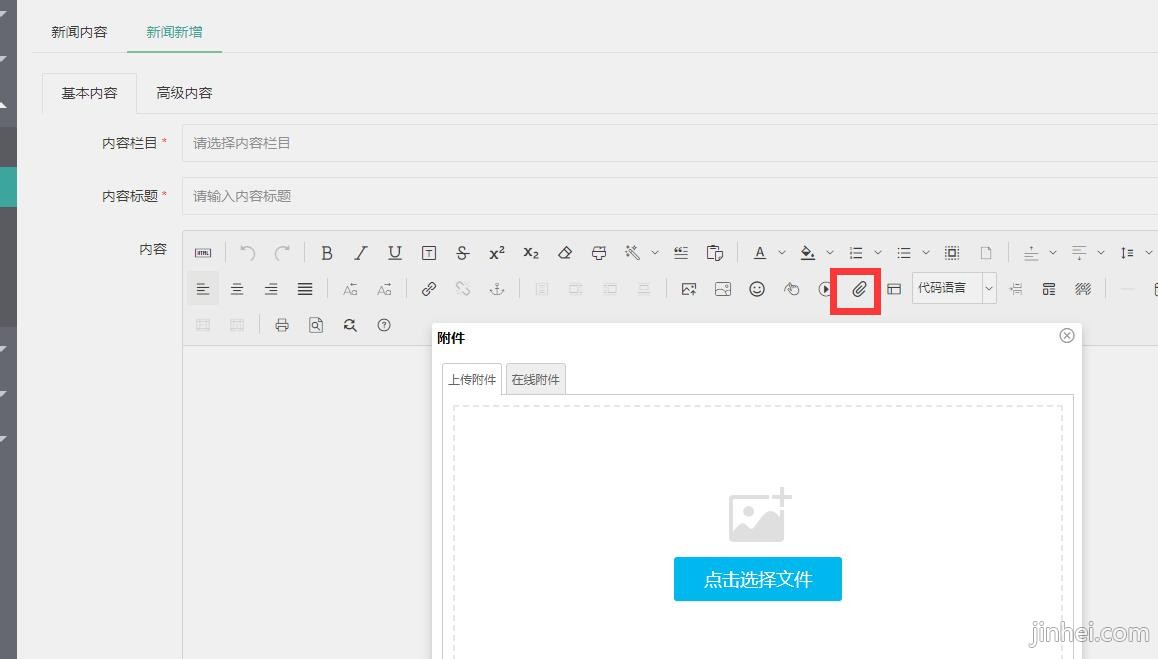Align text left
This screenshot has width=1158, height=659.
click(202, 289)
